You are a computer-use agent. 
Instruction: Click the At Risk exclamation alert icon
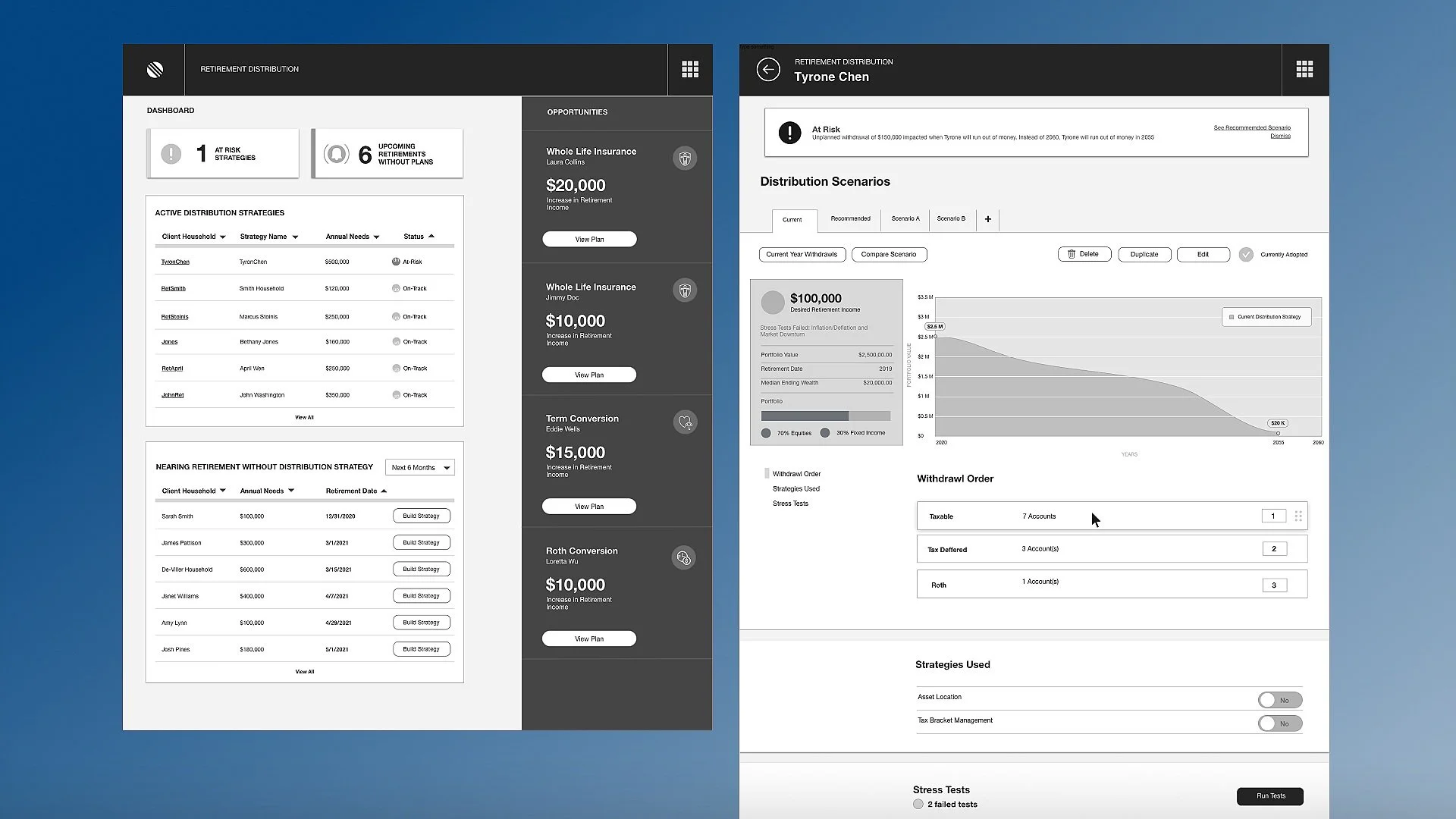pos(789,133)
